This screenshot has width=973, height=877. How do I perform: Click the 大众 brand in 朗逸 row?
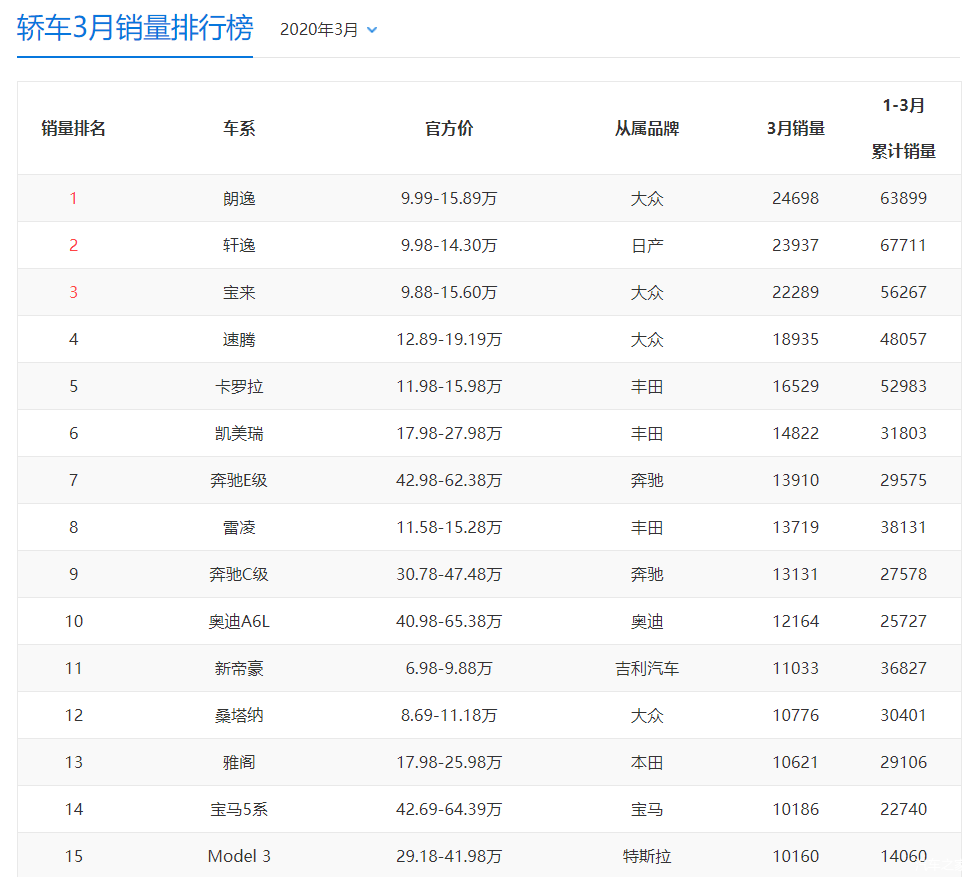click(x=647, y=199)
